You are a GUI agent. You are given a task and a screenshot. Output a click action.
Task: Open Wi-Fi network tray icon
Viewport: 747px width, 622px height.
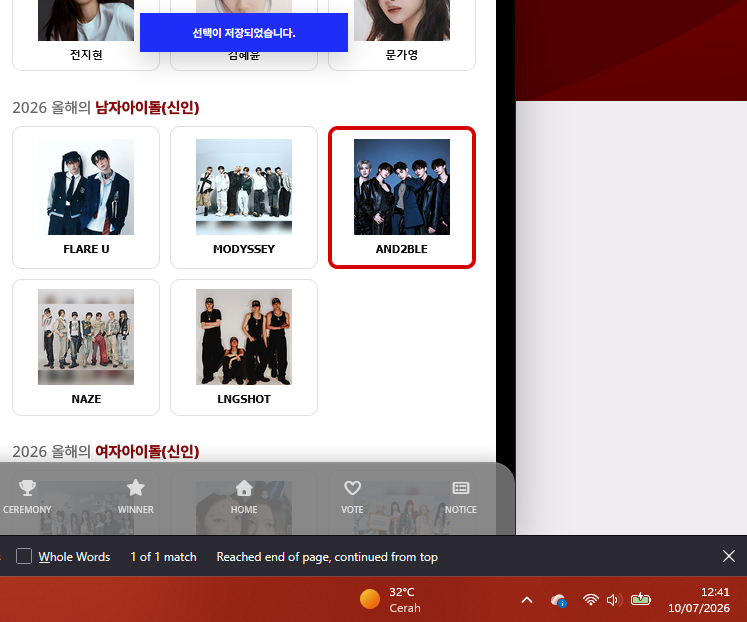590,600
